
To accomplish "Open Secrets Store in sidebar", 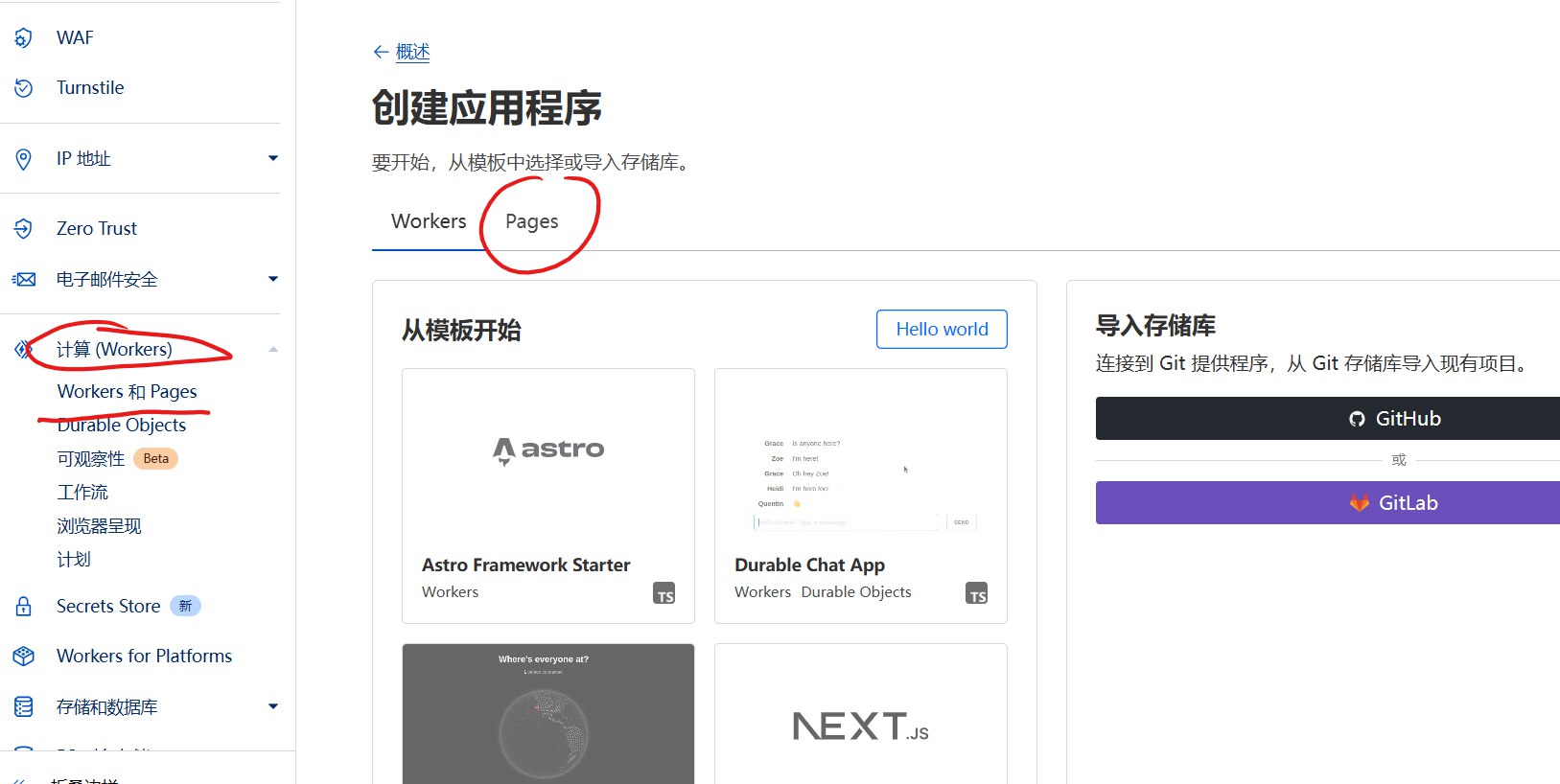I will [108, 607].
